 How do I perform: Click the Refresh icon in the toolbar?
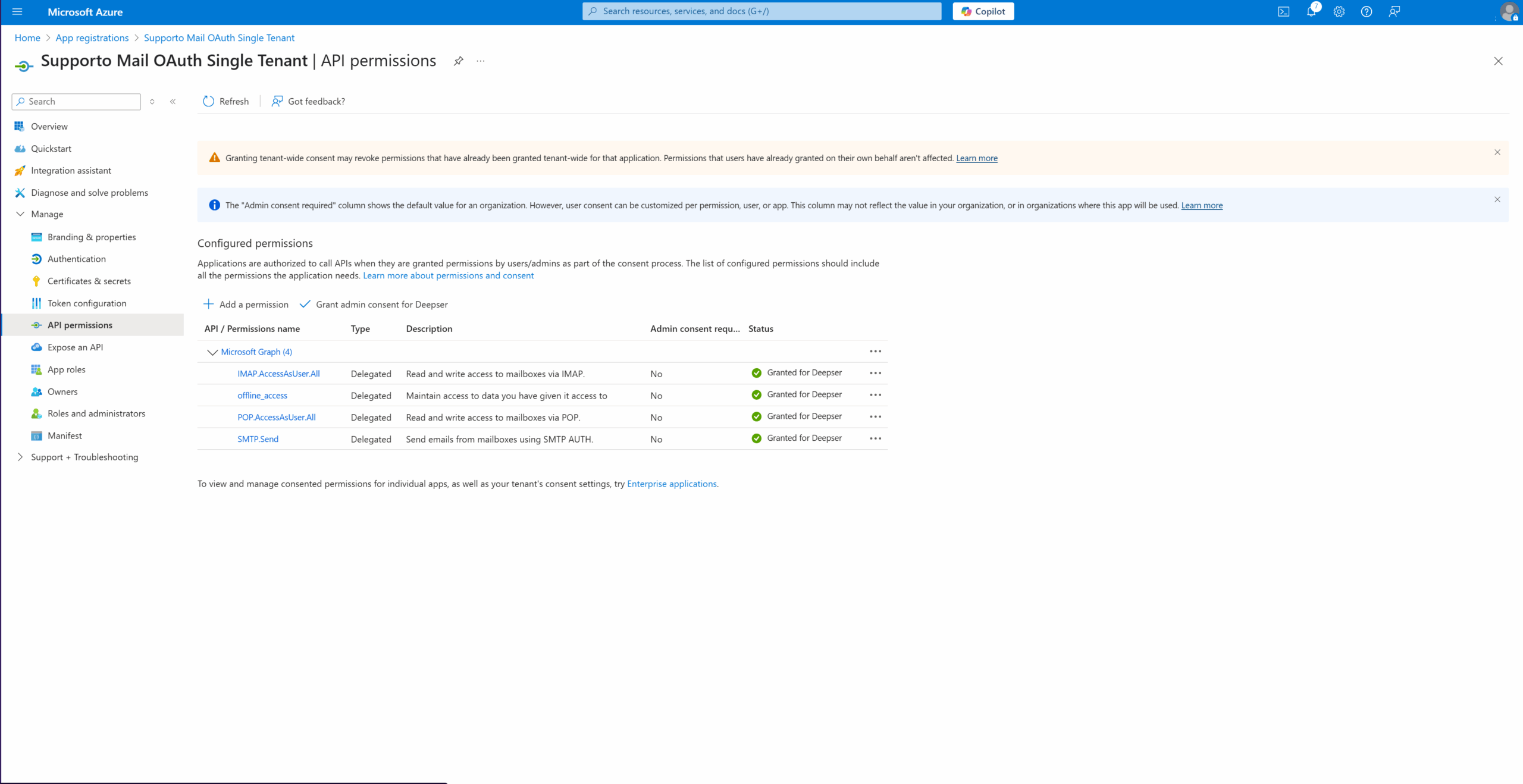208,101
